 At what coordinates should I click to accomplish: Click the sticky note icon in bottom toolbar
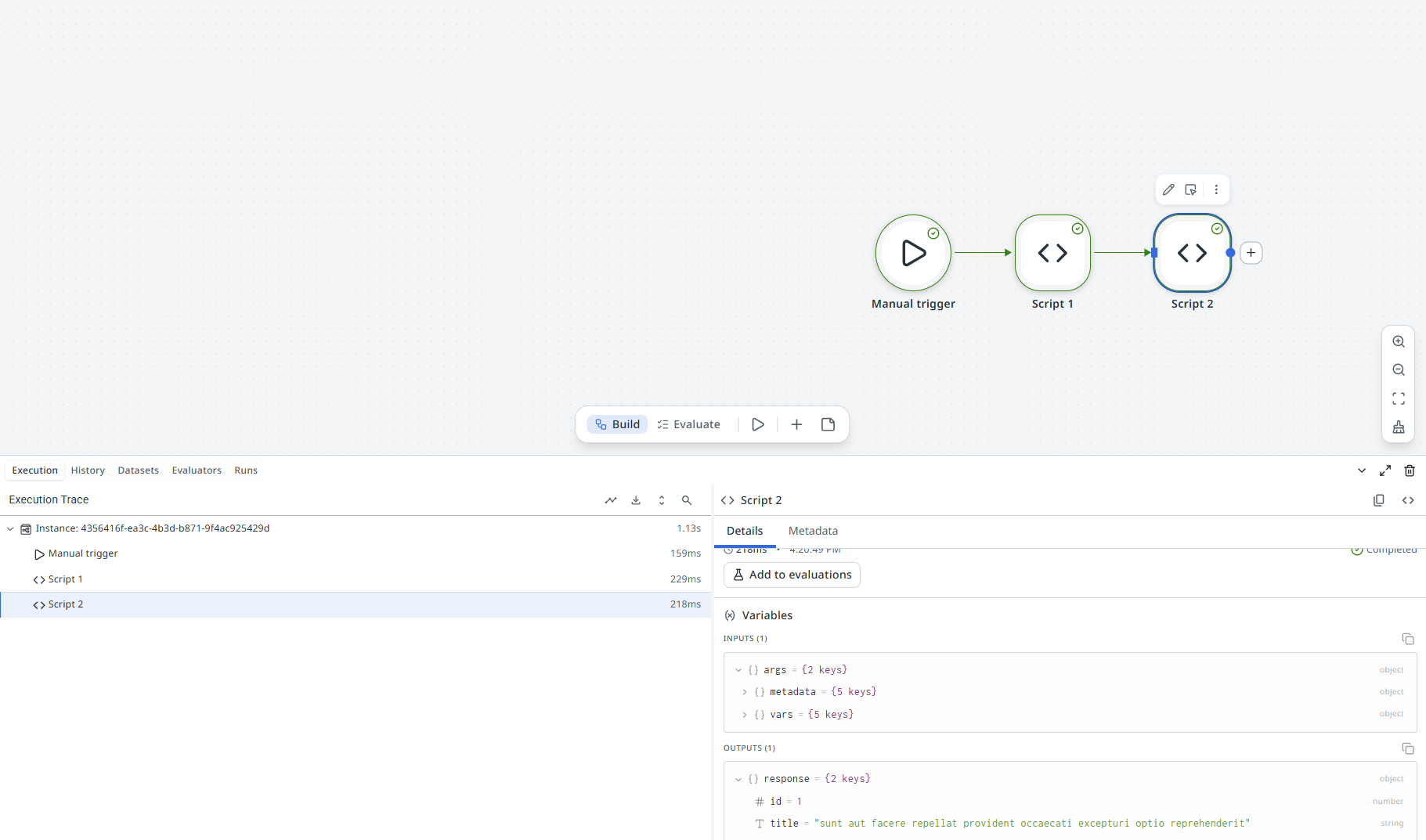(x=828, y=424)
